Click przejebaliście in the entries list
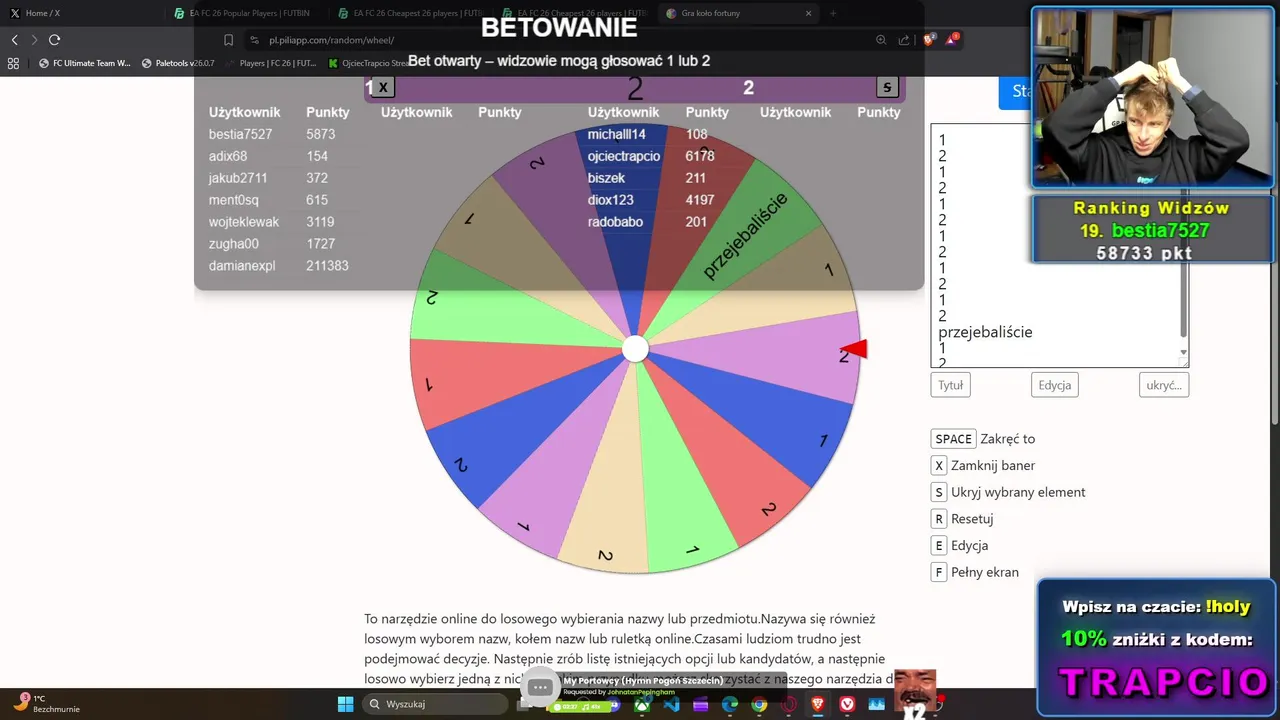Viewport: 1280px width, 720px height. pos(985,332)
